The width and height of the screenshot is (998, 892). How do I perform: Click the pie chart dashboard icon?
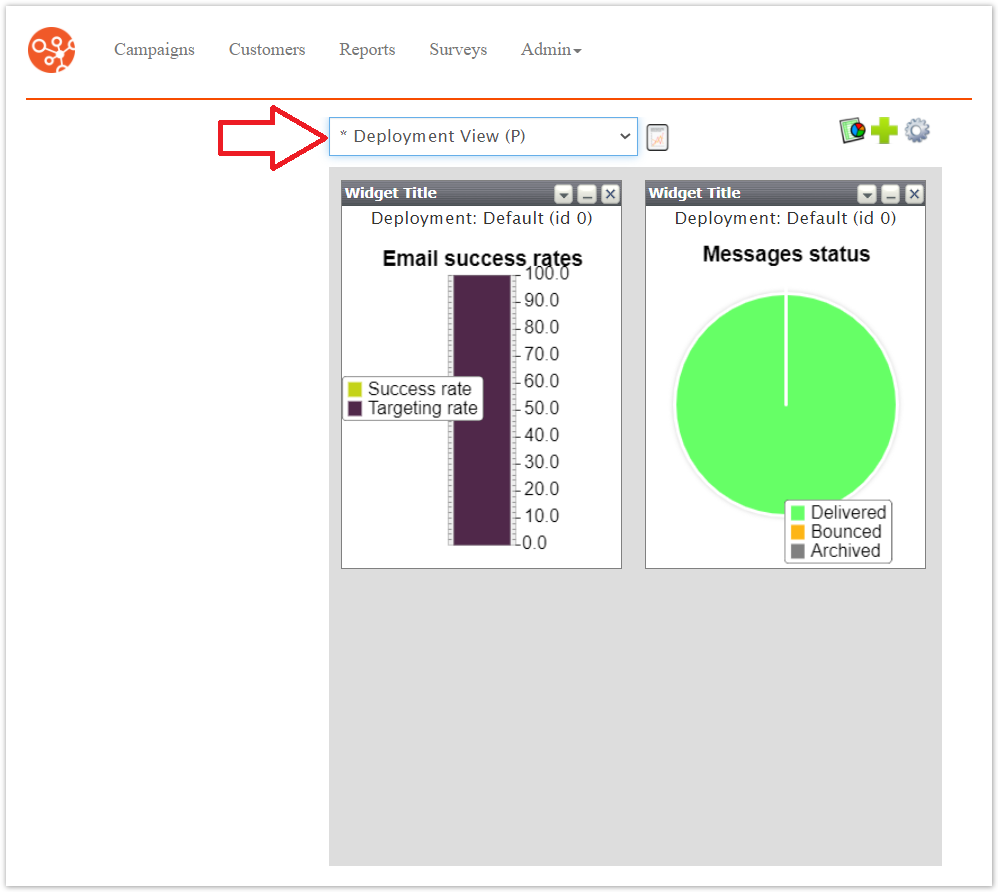pyautogui.click(x=853, y=131)
